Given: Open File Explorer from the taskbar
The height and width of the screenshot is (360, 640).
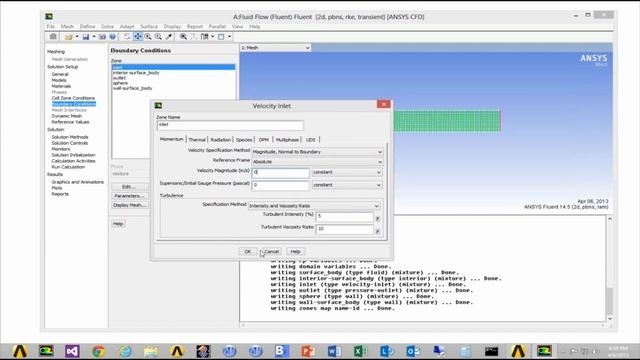Looking at the screenshot, I should (x=151, y=351).
